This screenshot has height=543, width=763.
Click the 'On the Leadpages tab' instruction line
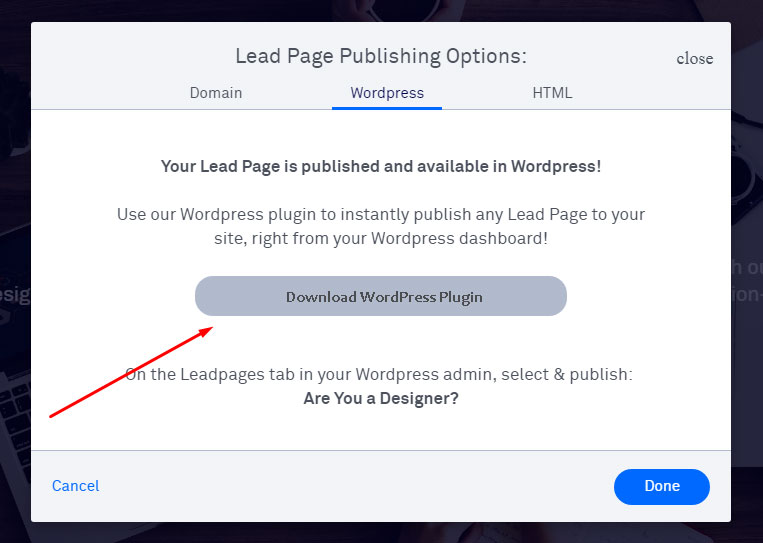coord(379,374)
